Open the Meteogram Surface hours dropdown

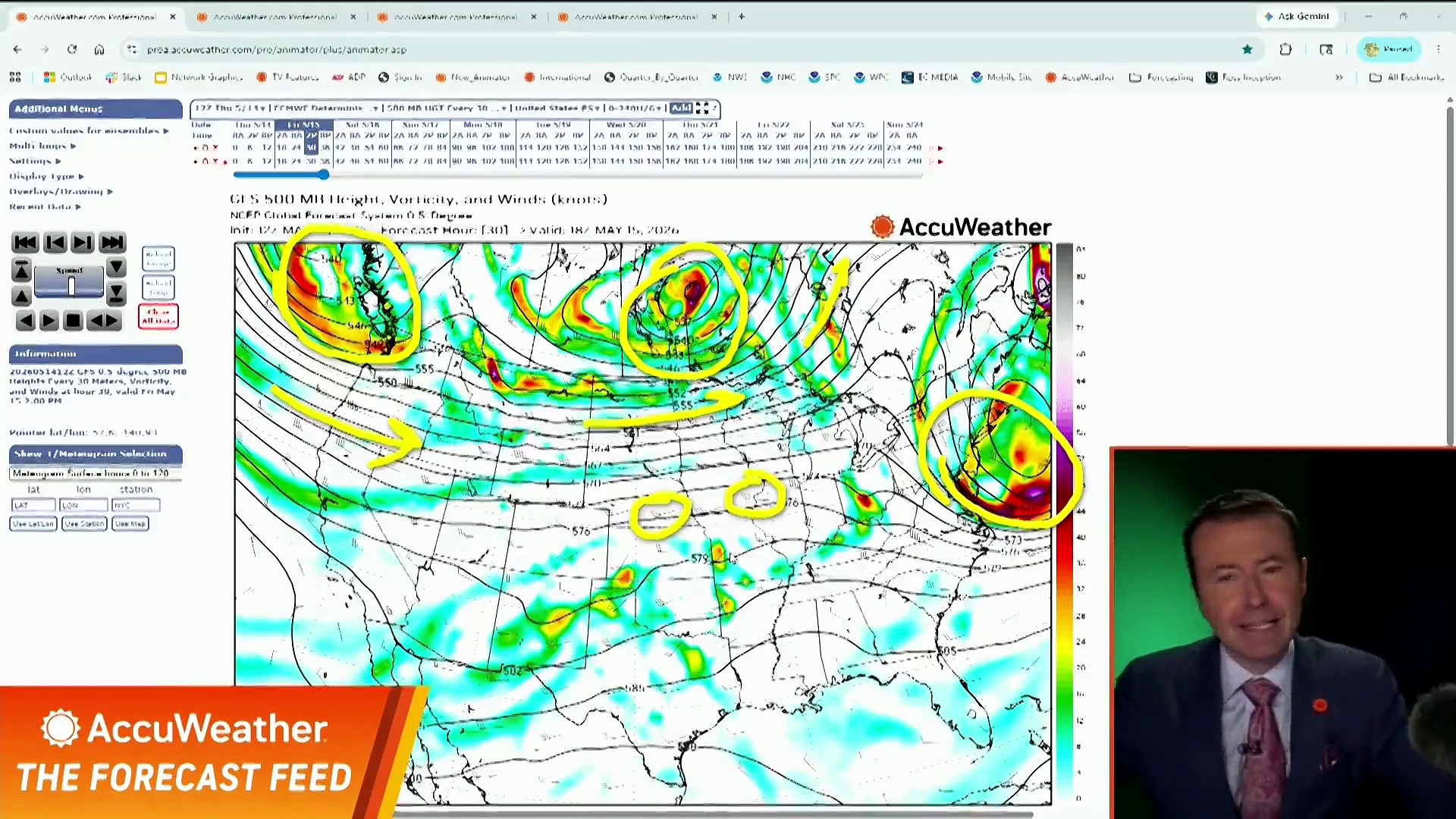[95, 473]
